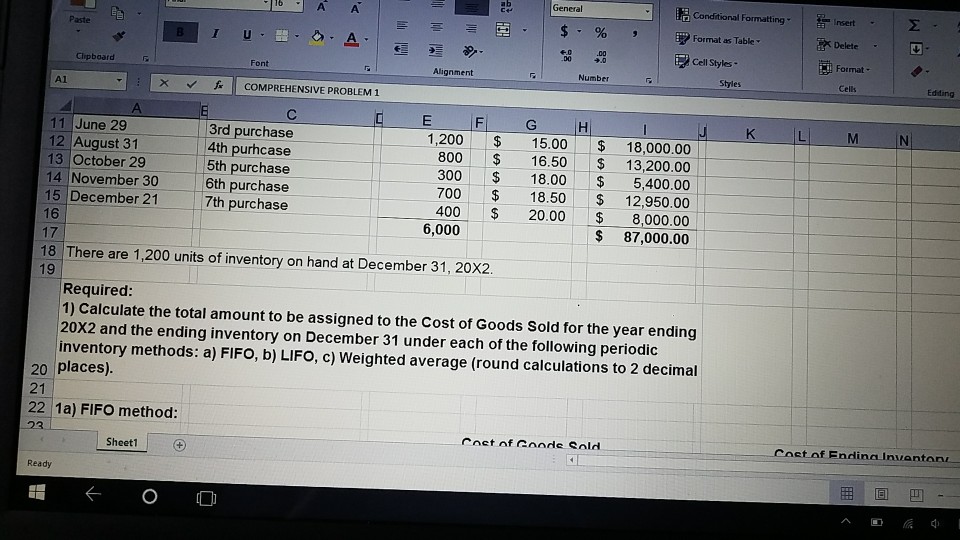Viewport: 960px width, 540px height.
Task: Select column C header
Action: pyautogui.click(x=291, y=114)
